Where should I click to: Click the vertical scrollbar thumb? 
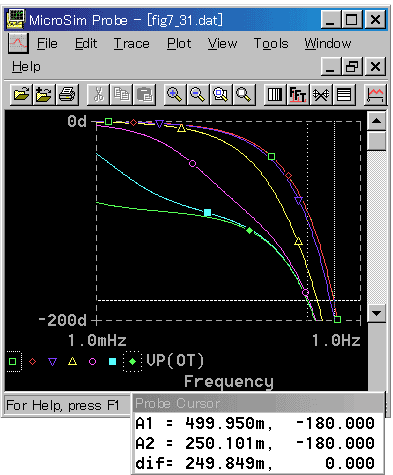pos(377,141)
